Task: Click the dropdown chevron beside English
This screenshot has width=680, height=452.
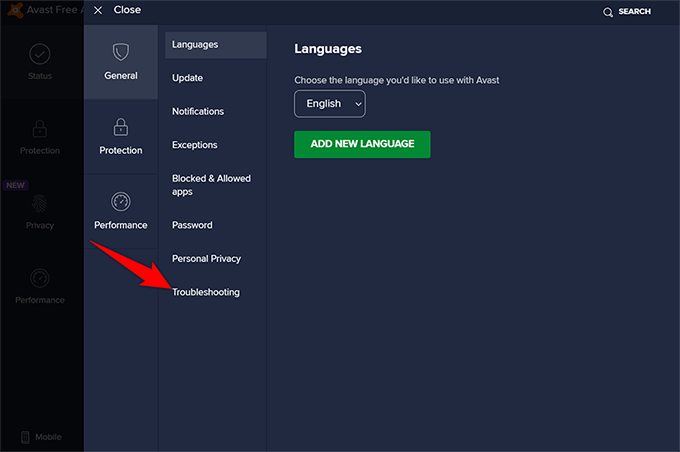Action: point(358,104)
